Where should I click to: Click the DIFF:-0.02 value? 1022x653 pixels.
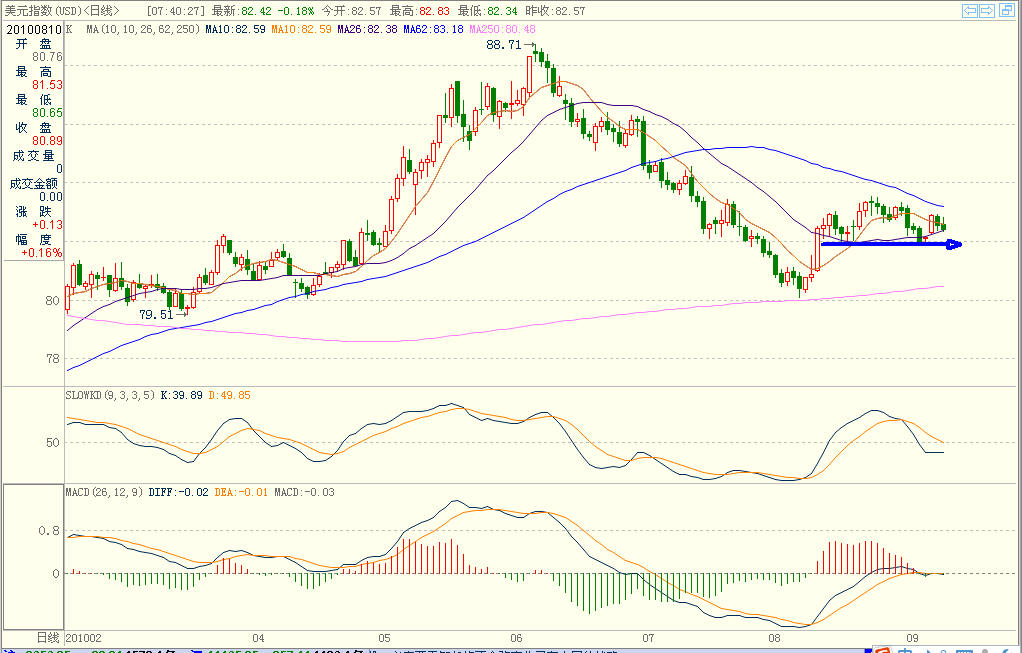(179, 492)
